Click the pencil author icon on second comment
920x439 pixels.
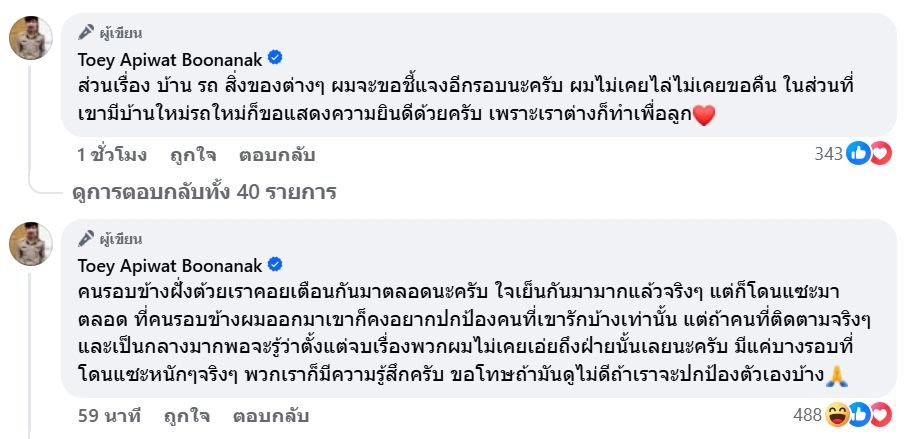(86, 238)
